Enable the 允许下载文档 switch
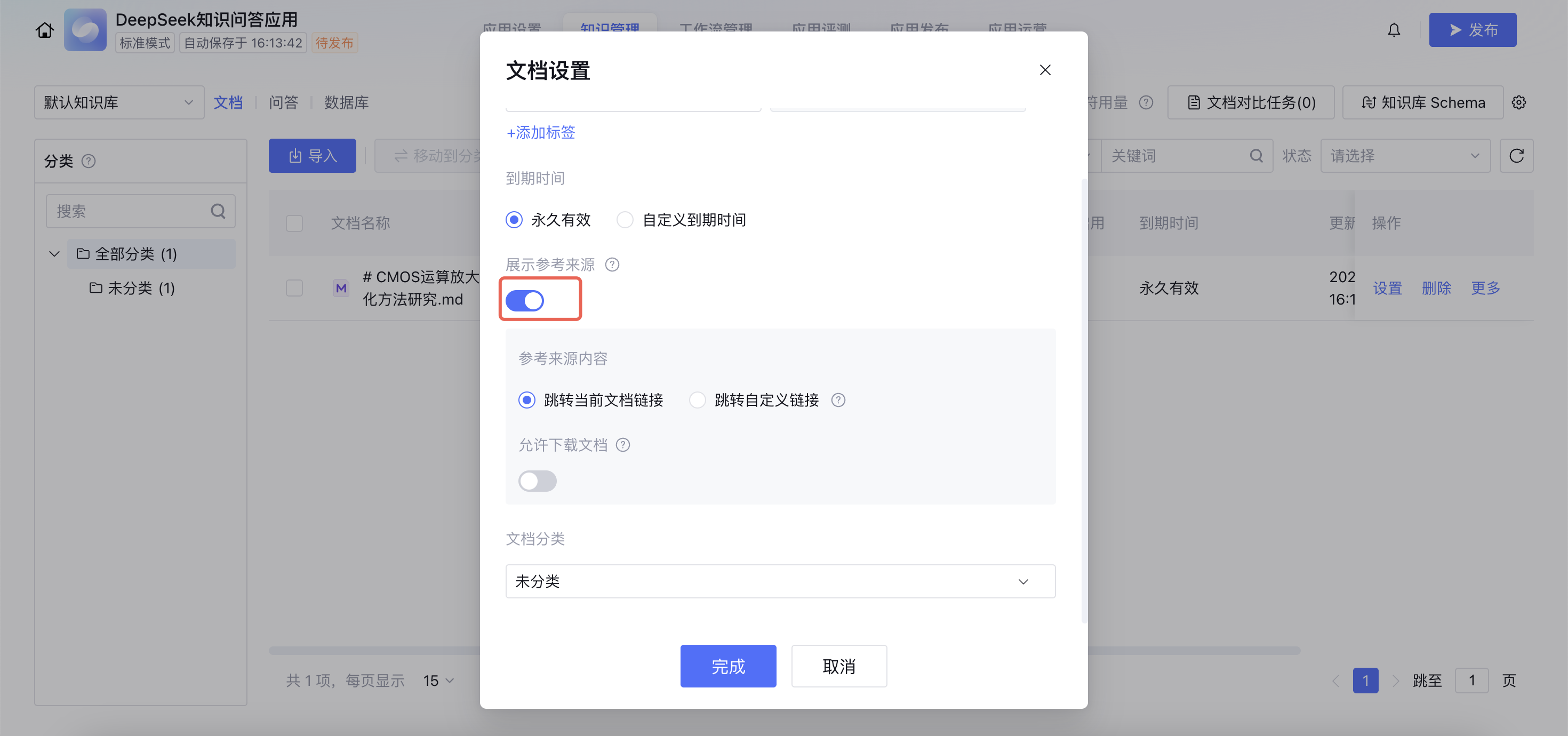Screen dimensions: 1568x736 tap(537, 481)
